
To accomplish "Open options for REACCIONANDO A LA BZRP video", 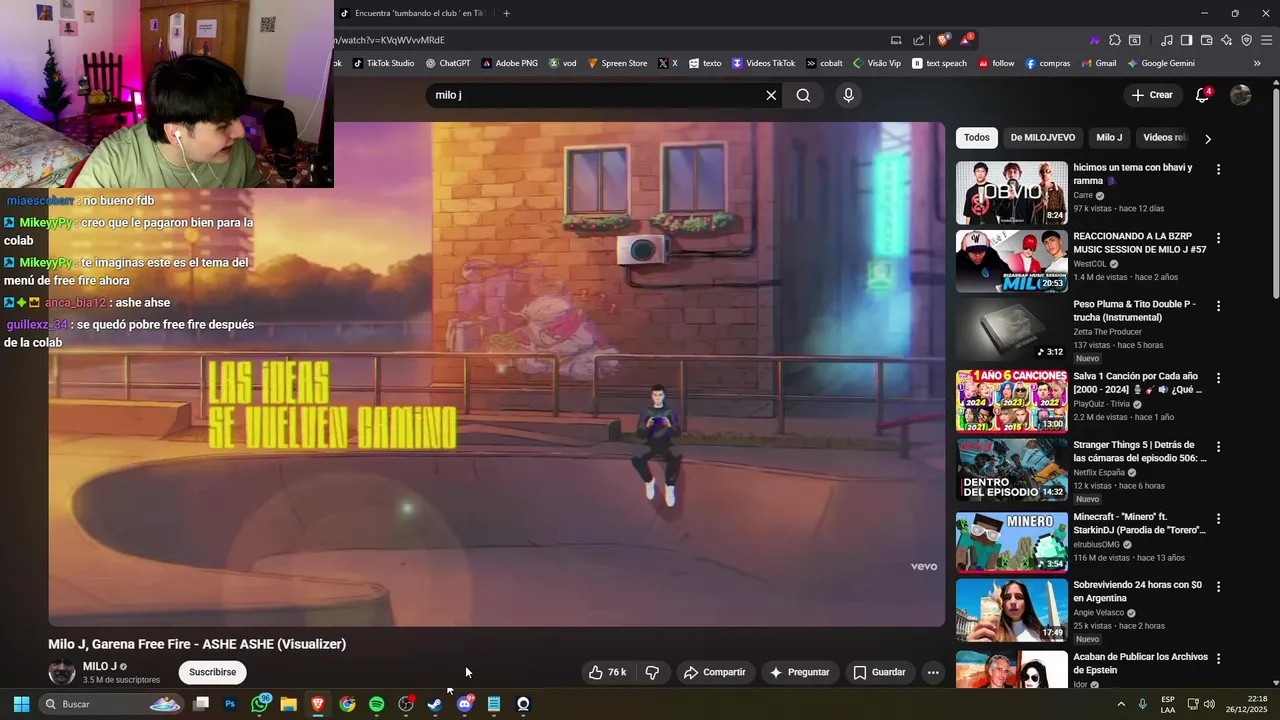I will pos(1218,238).
